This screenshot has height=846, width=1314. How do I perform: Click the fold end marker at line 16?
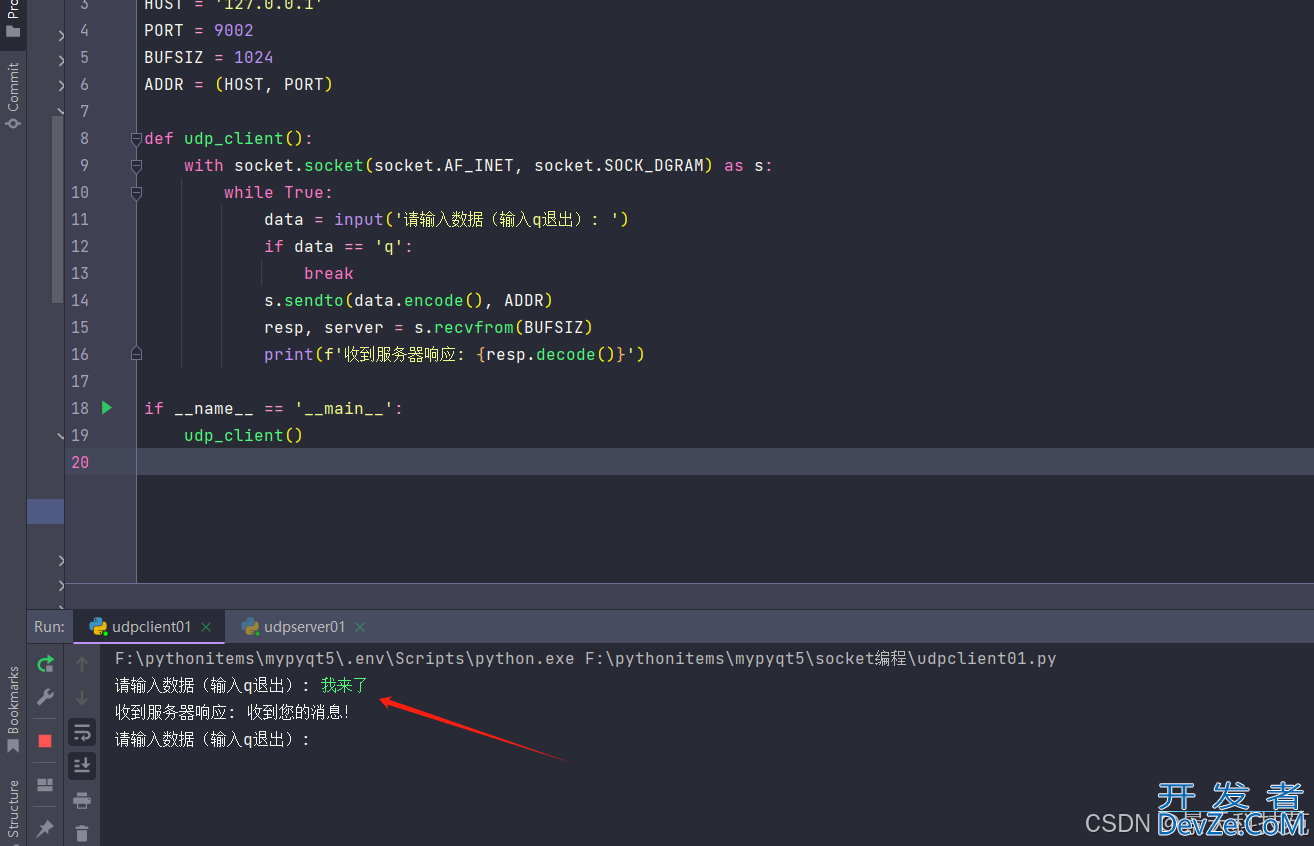click(136, 354)
